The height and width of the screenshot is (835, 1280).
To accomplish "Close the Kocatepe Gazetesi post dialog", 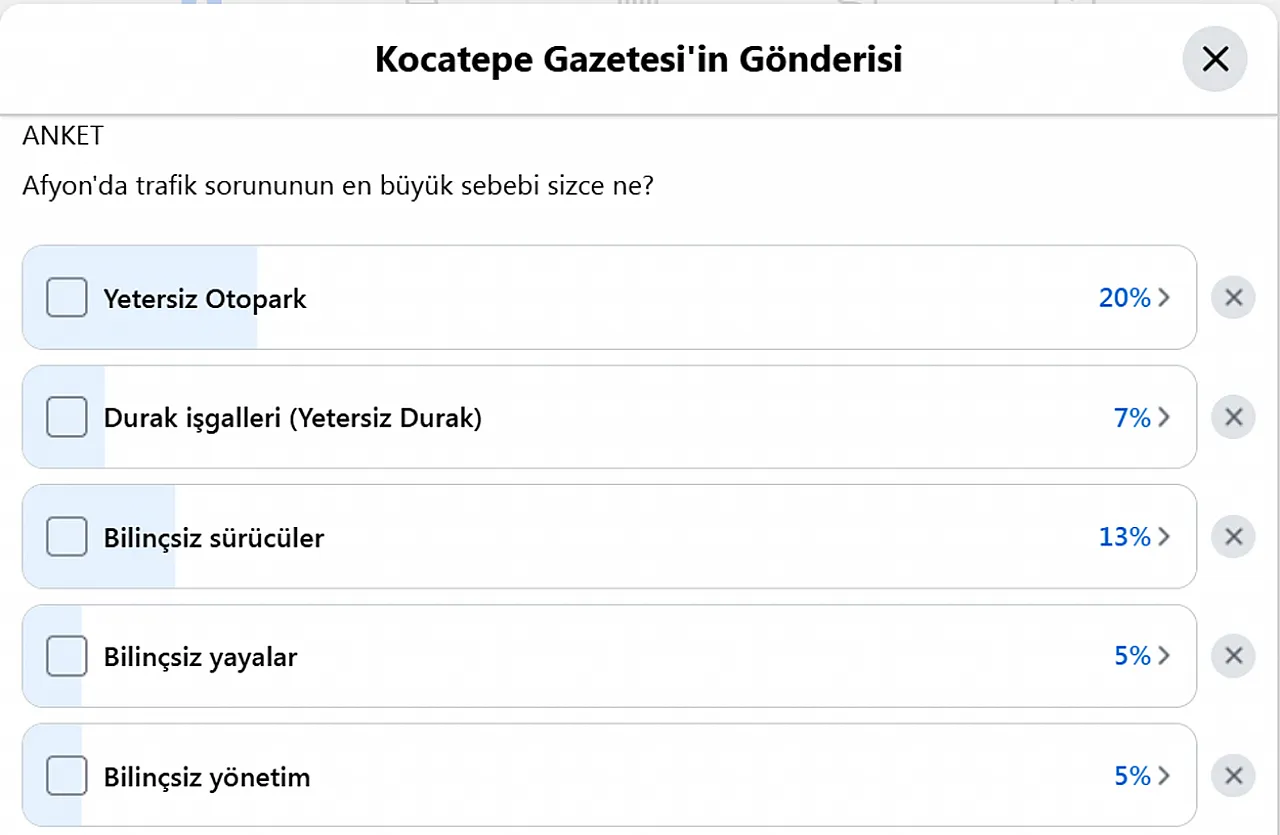I will click(x=1214, y=60).
